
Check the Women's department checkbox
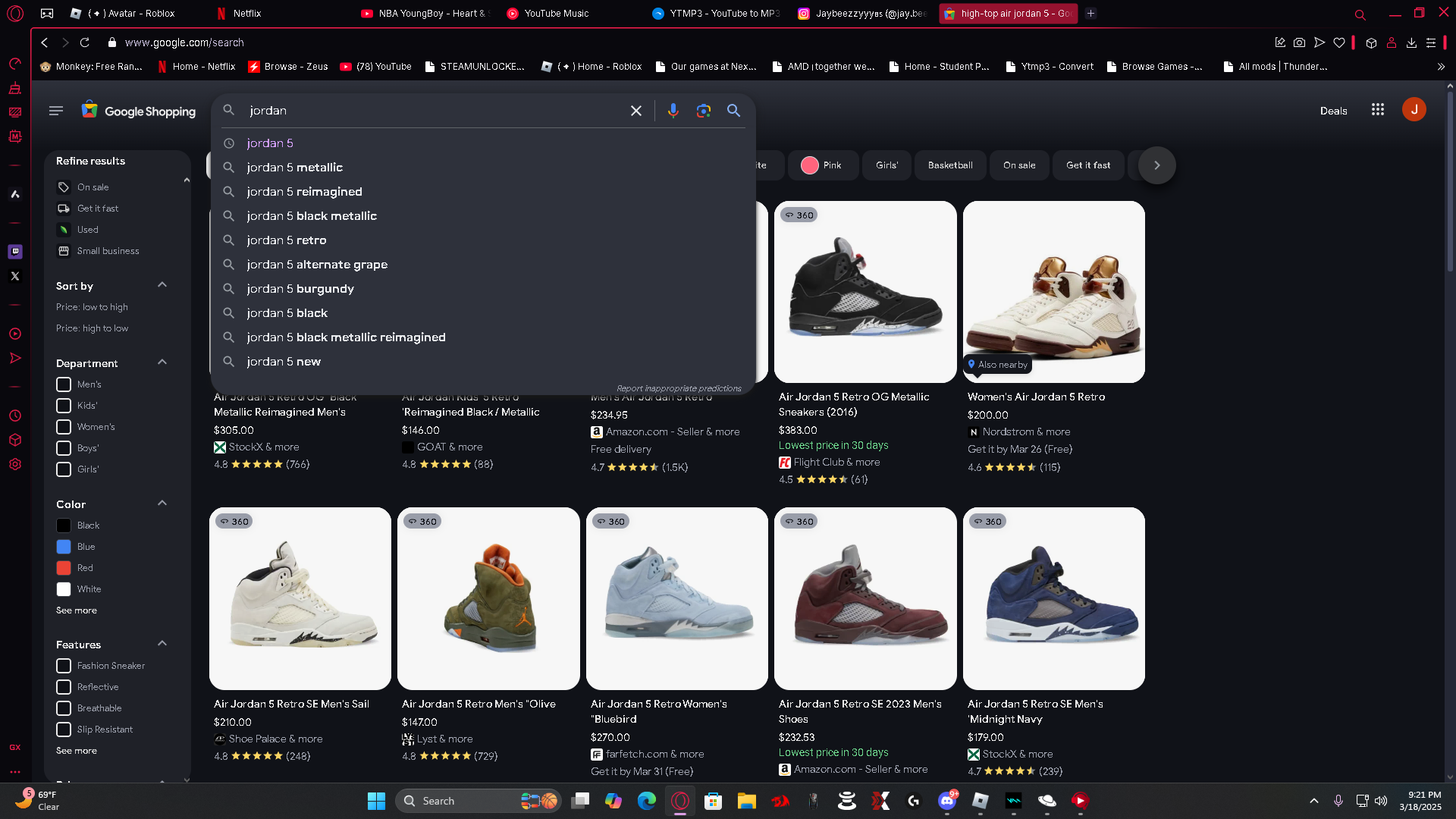[x=64, y=427]
